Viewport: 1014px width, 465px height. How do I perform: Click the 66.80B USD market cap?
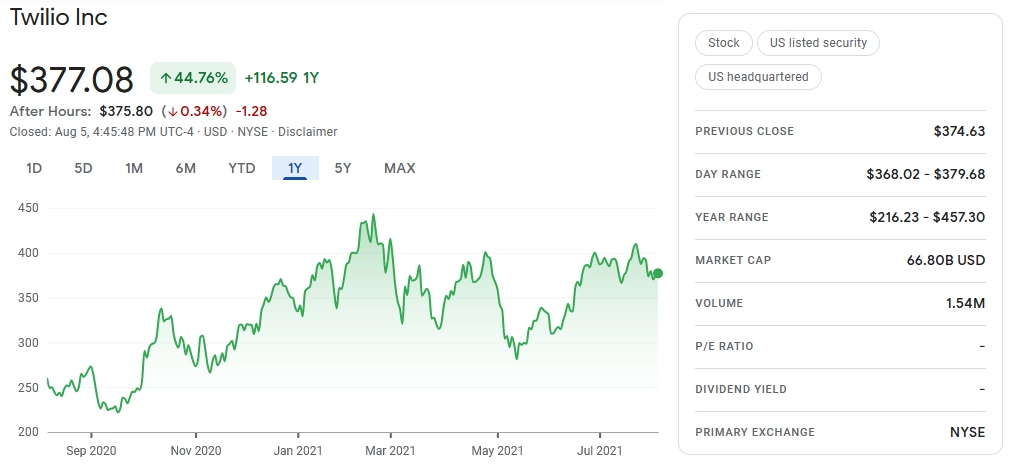(x=946, y=260)
